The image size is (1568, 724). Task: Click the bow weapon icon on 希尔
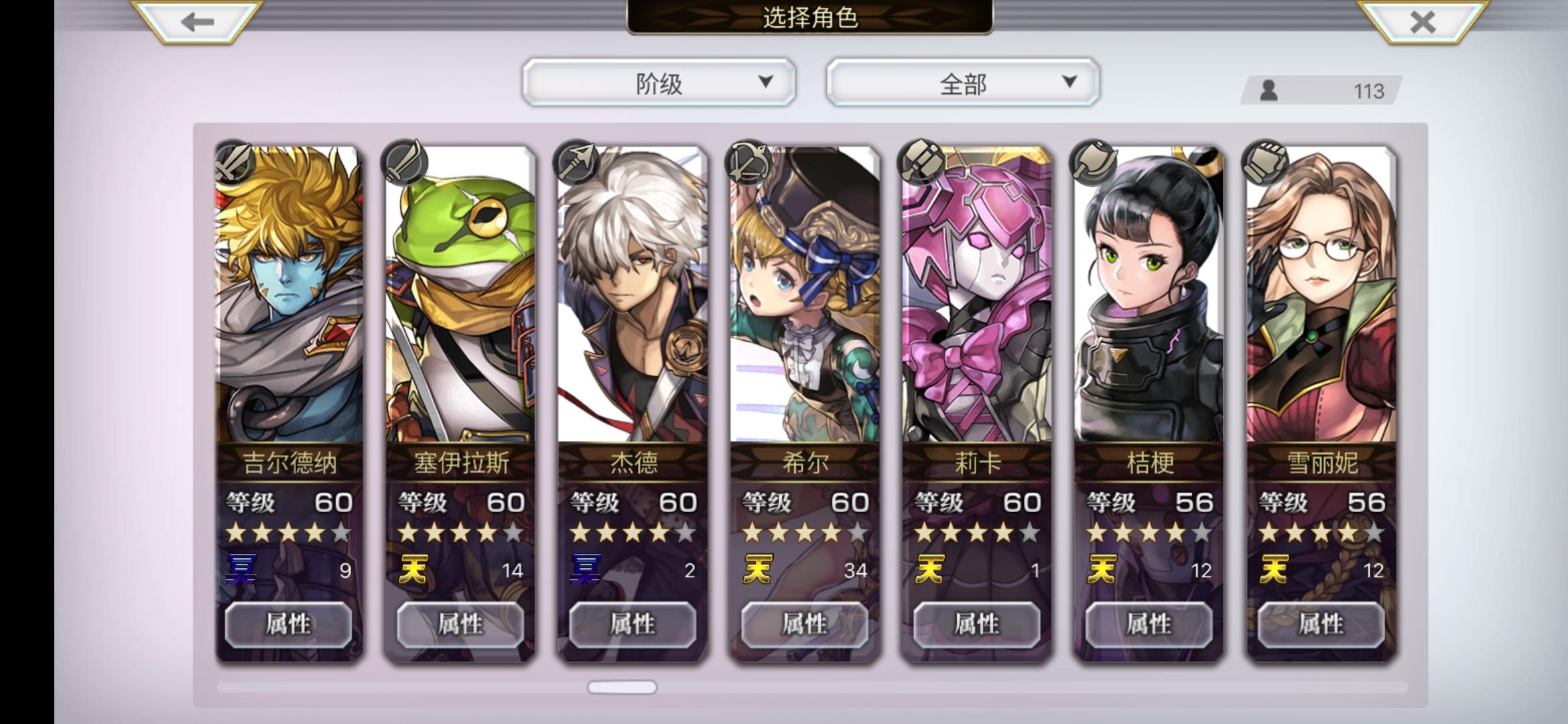(749, 163)
